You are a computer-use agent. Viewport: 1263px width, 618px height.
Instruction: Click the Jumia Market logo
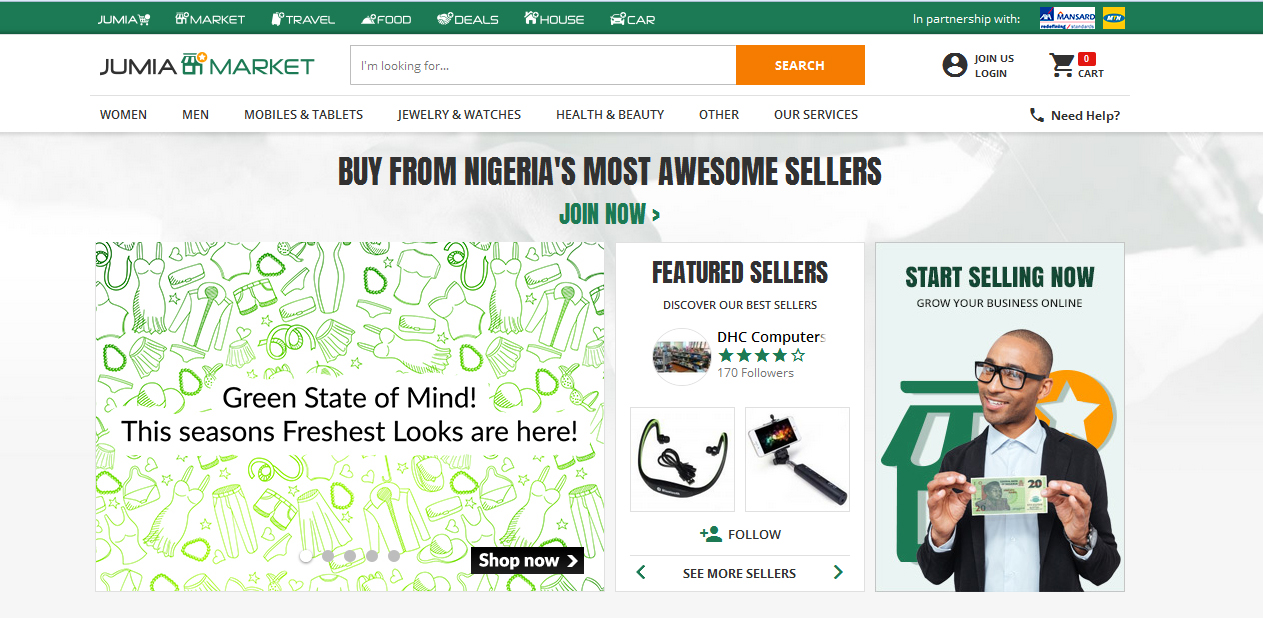tap(207, 66)
